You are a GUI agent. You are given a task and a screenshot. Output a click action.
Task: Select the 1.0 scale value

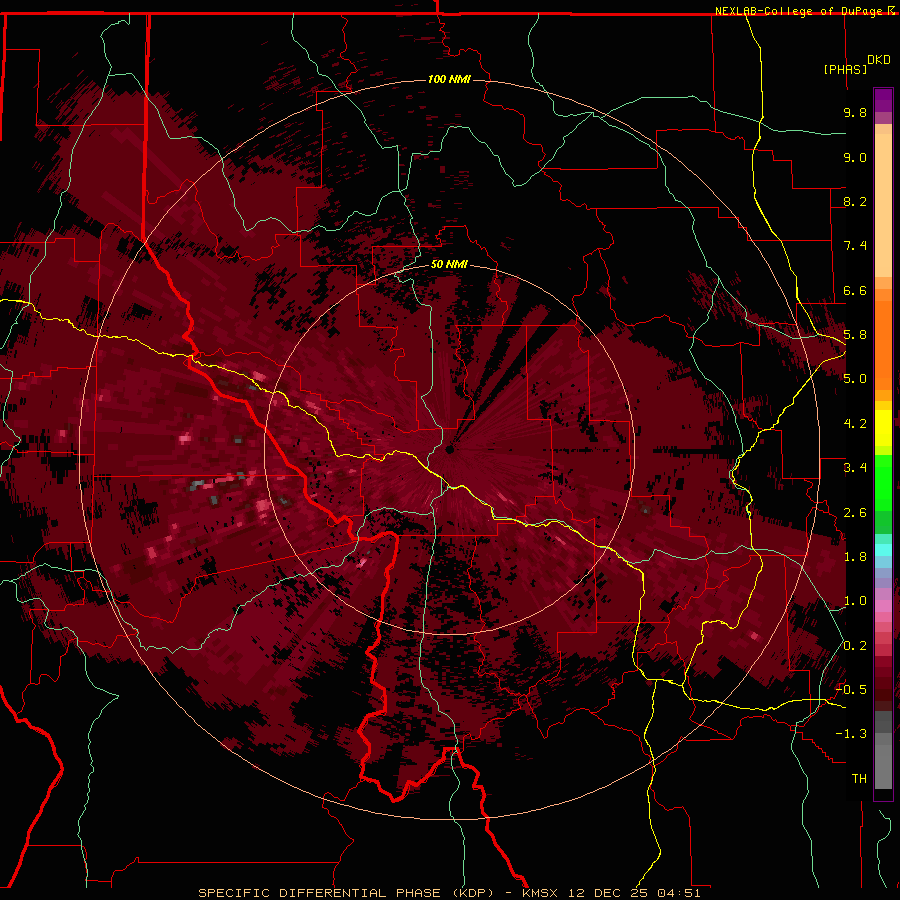tap(855, 601)
